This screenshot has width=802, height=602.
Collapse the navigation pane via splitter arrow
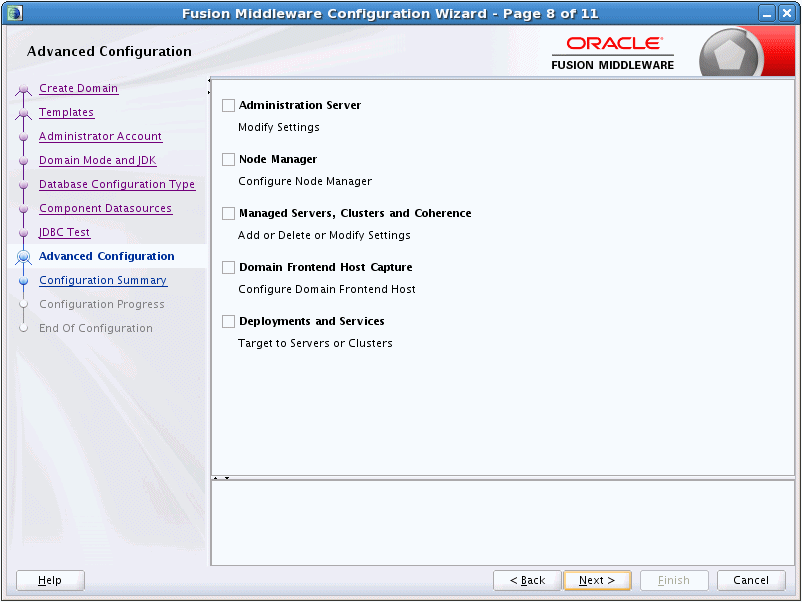(209, 81)
